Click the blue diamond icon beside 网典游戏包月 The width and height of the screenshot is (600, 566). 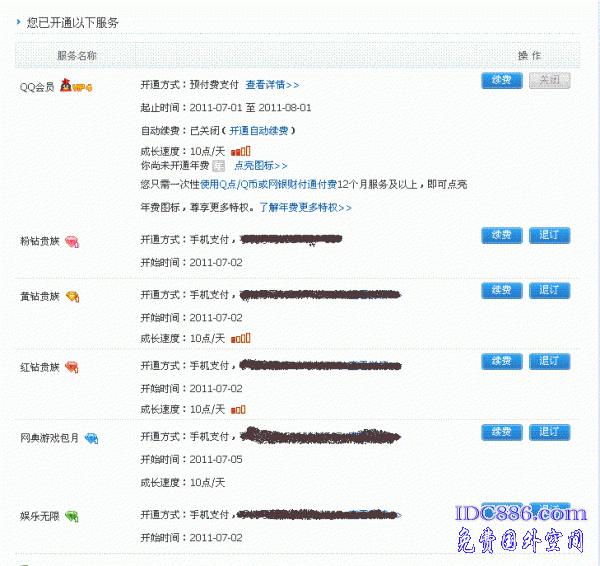point(91,438)
